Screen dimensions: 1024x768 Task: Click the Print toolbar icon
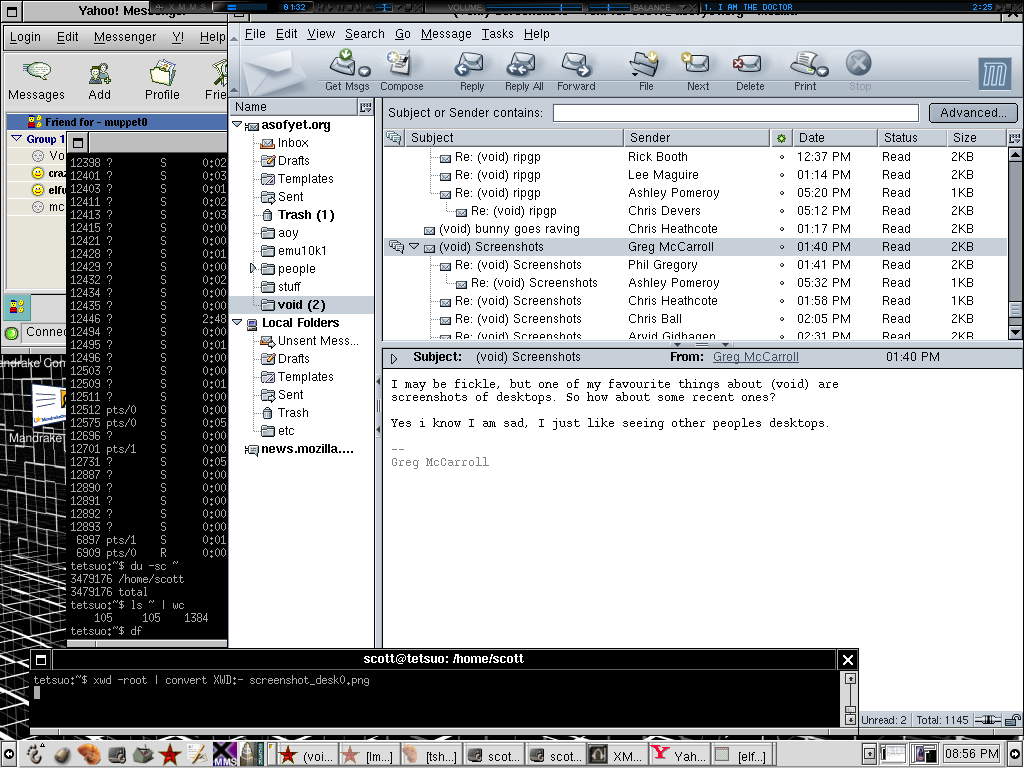click(805, 63)
